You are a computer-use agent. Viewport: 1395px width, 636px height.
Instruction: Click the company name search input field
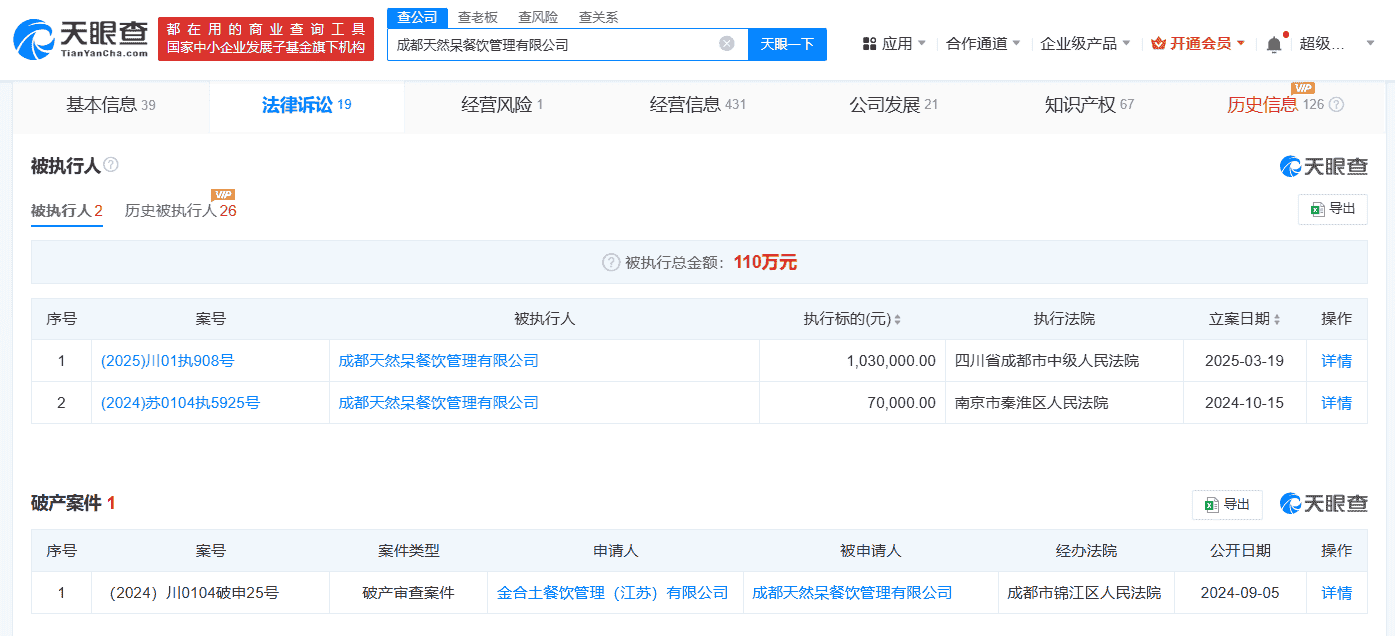(x=550, y=44)
